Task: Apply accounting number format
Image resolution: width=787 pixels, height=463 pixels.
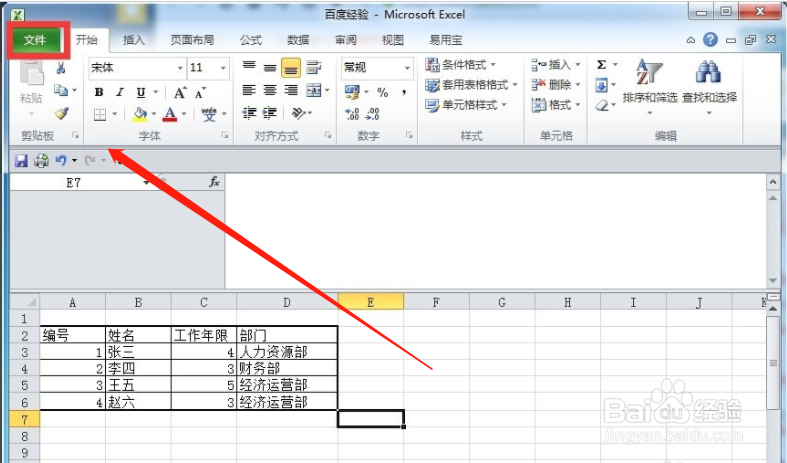Action: pyautogui.click(x=352, y=92)
